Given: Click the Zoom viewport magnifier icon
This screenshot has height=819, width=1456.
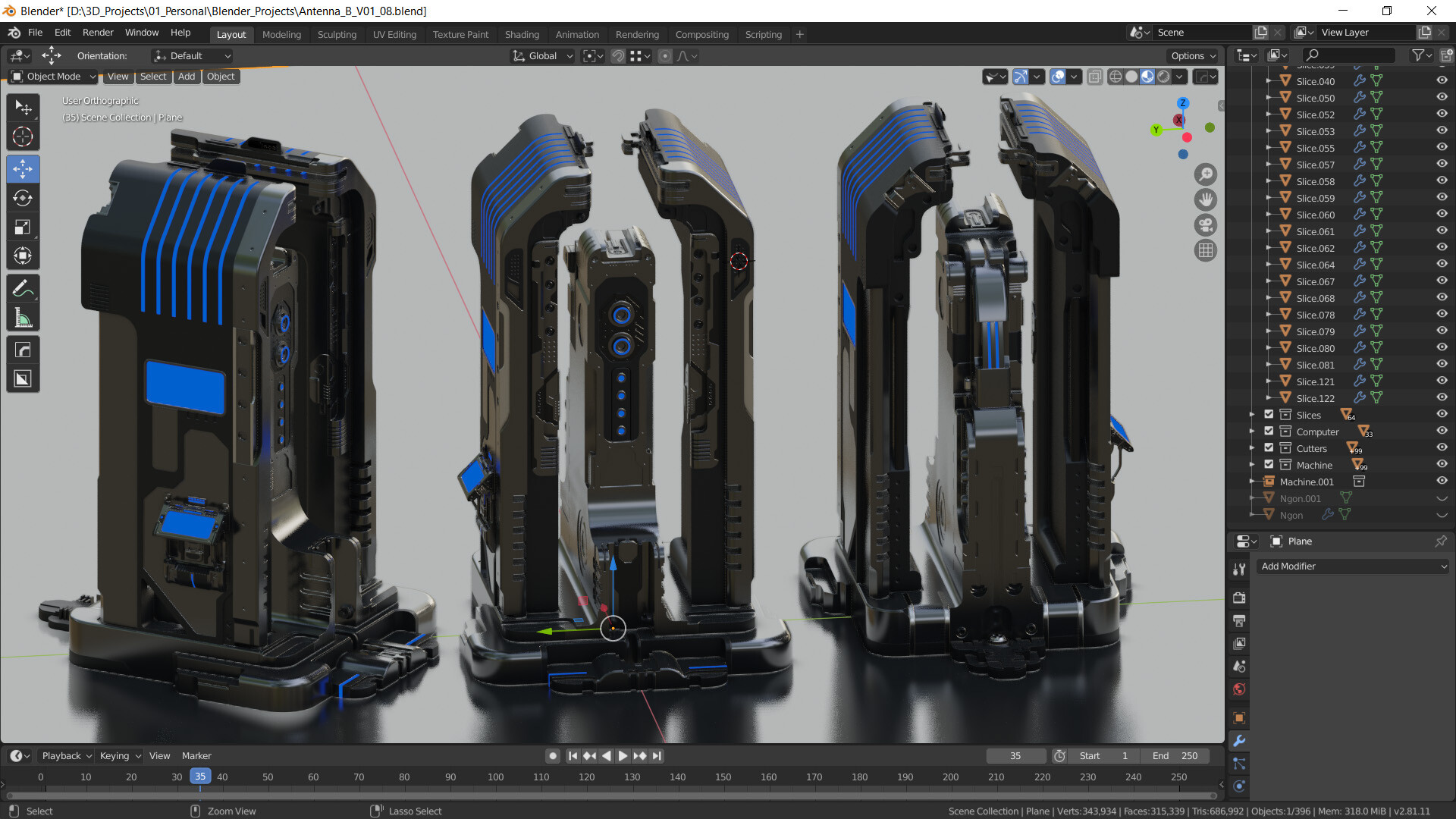Looking at the screenshot, I should (x=1205, y=174).
